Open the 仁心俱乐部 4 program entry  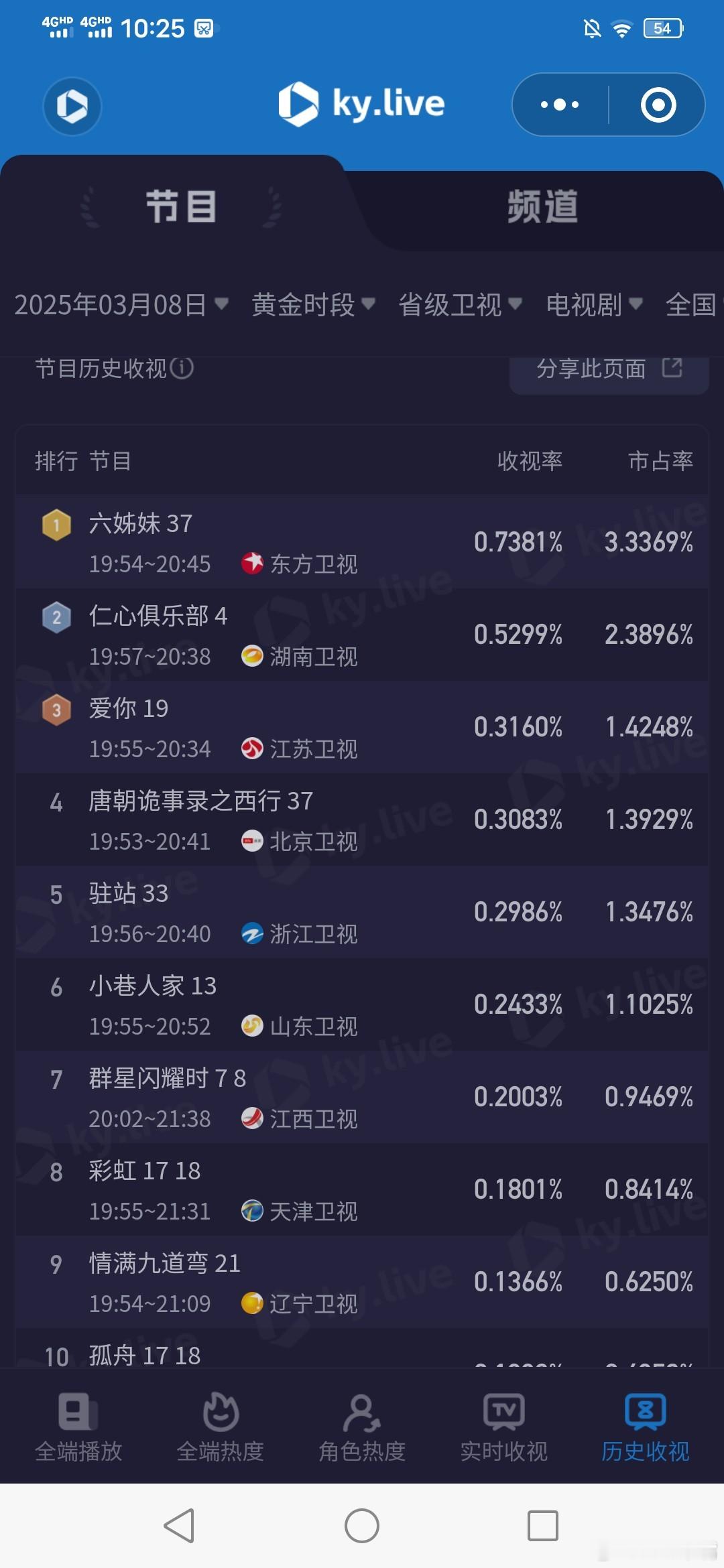click(362, 635)
